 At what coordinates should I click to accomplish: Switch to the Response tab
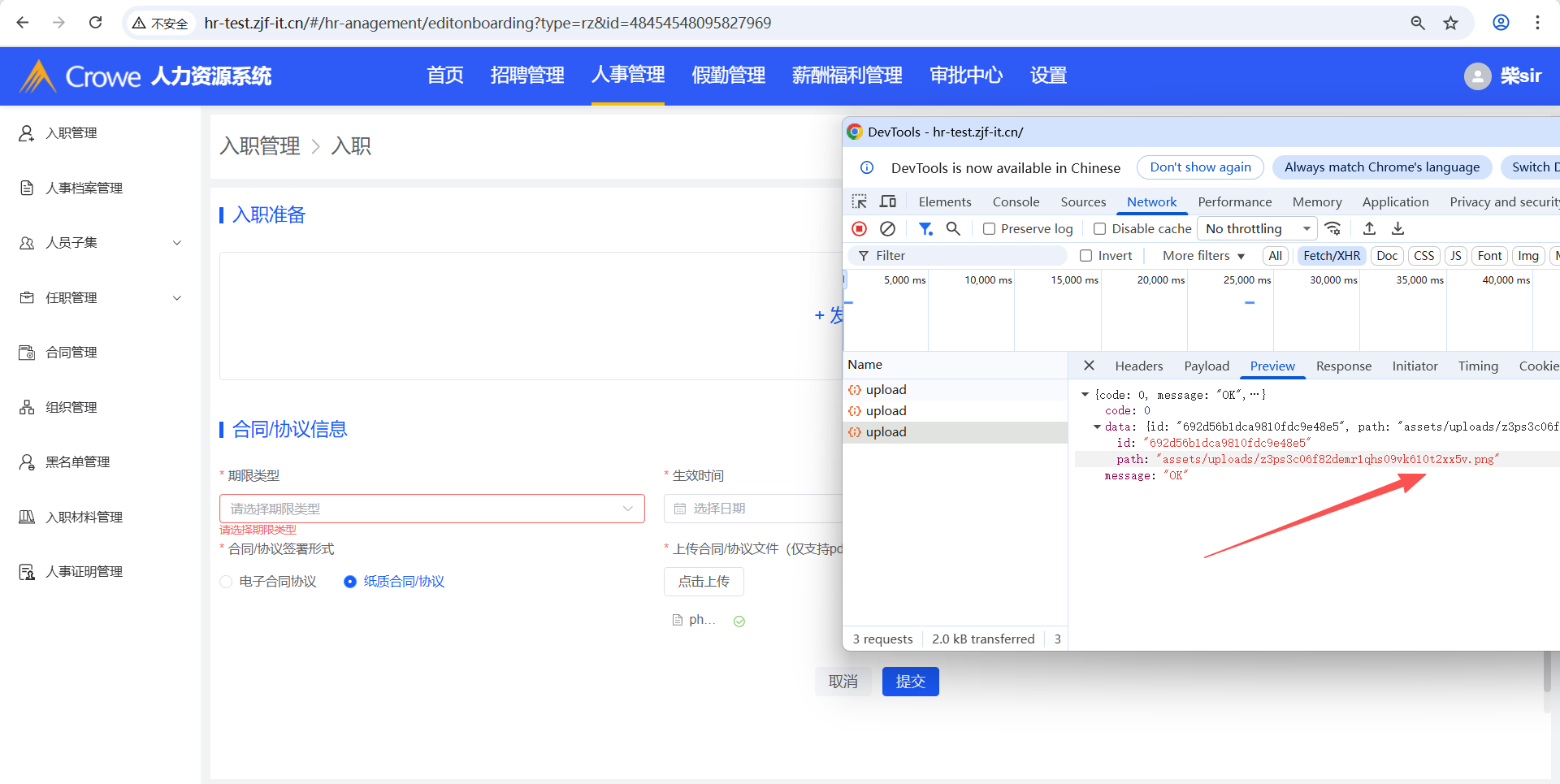pos(1343,366)
